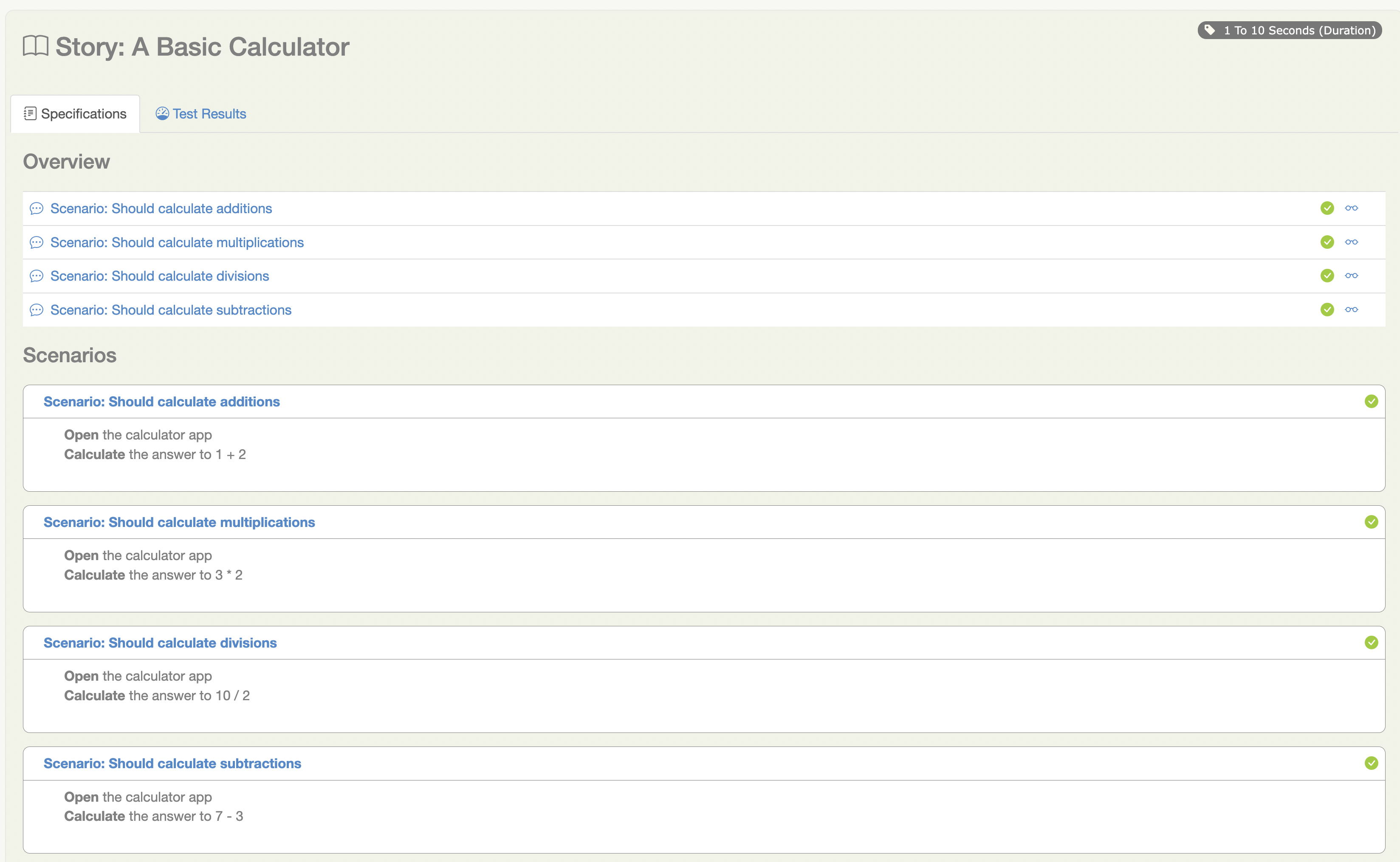
Task: Click speech bubble icon beside divisions scenario
Action: pyautogui.click(x=37, y=276)
